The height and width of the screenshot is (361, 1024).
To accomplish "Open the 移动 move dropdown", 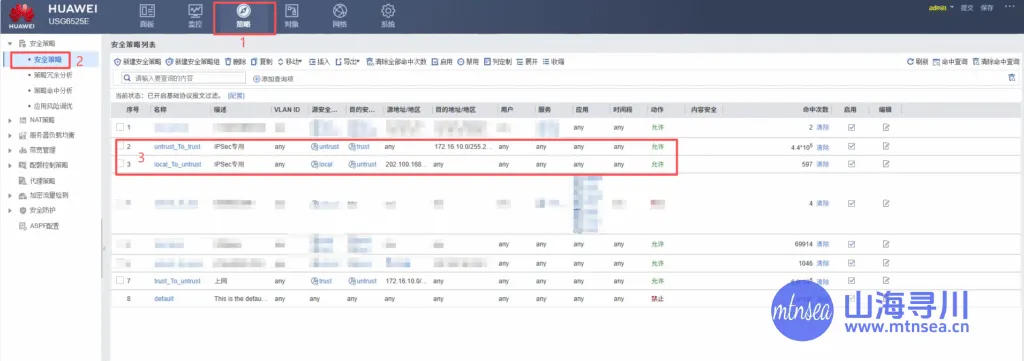I will pos(290,61).
